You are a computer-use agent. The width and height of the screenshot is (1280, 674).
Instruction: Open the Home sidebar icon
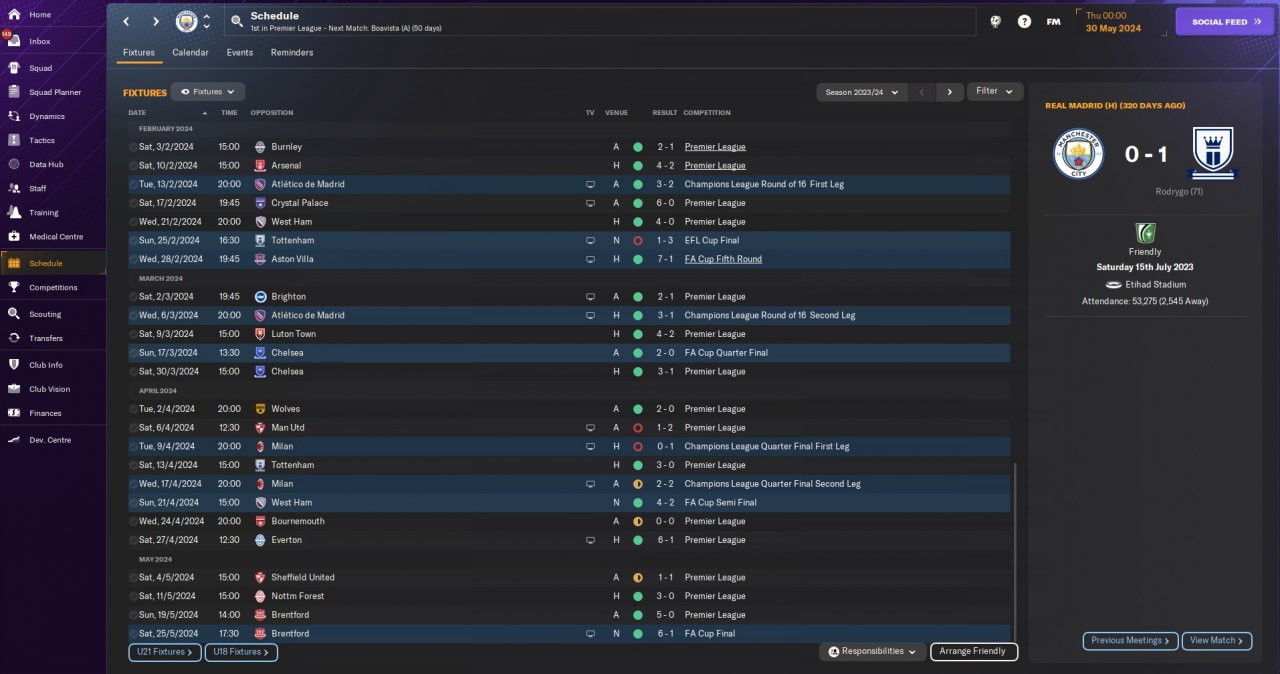point(14,15)
